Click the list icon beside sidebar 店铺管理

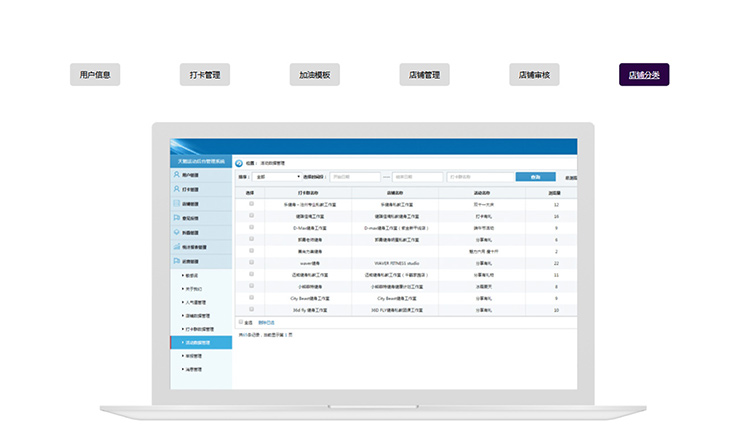click(176, 203)
